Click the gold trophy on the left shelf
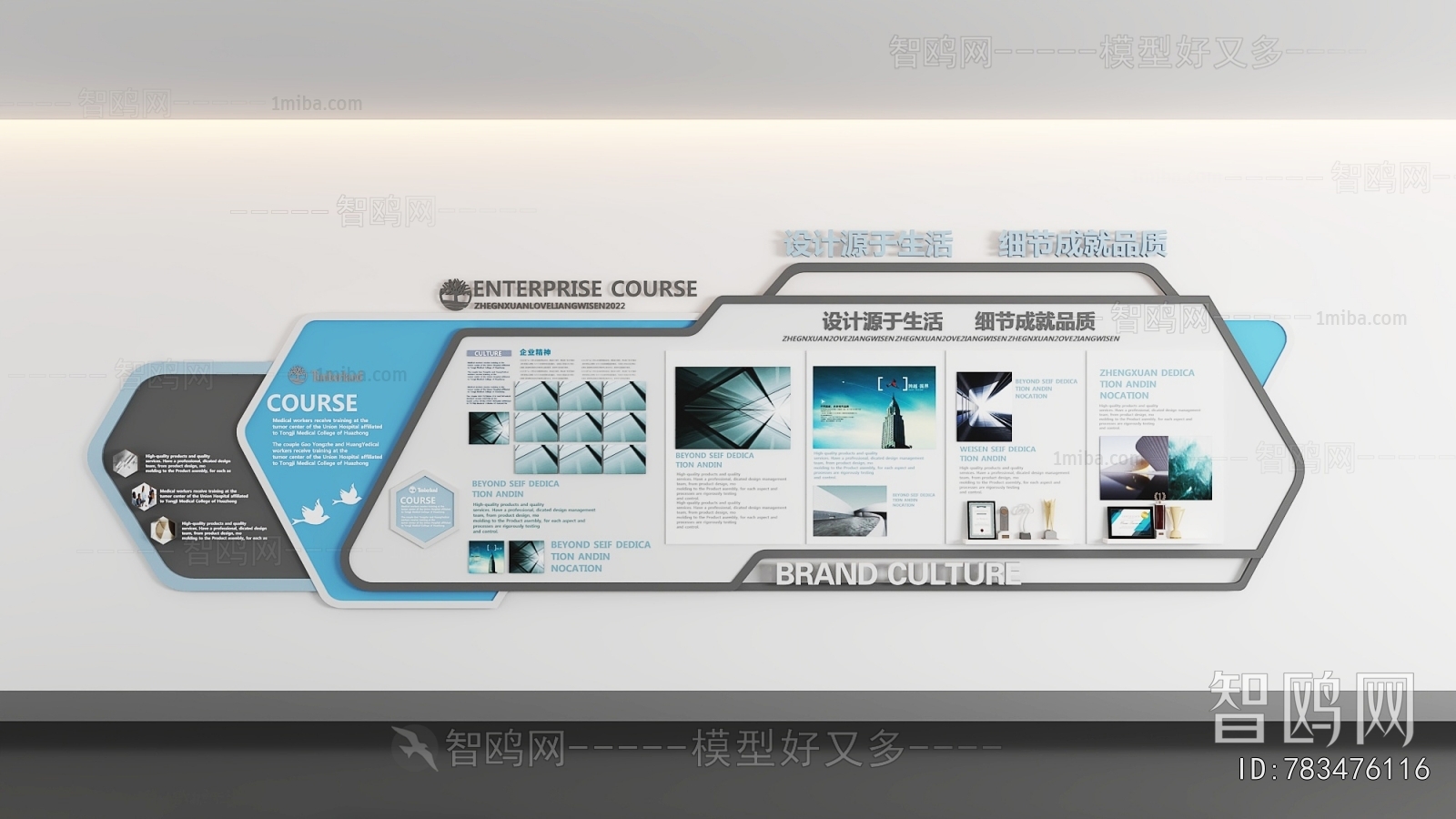The height and width of the screenshot is (819, 1456). pyautogui.click(x=1048, y=516)
